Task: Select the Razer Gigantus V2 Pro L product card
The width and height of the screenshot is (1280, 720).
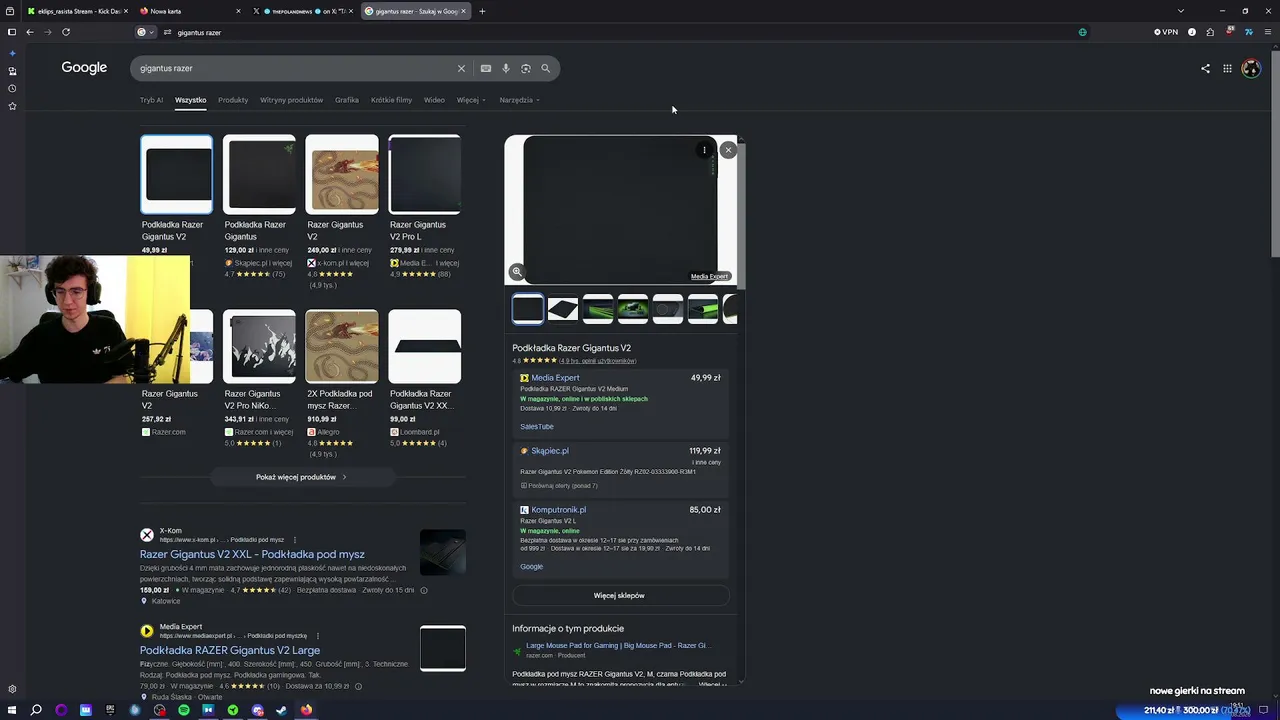Action: pyautogui.click(x=424, y=207)
